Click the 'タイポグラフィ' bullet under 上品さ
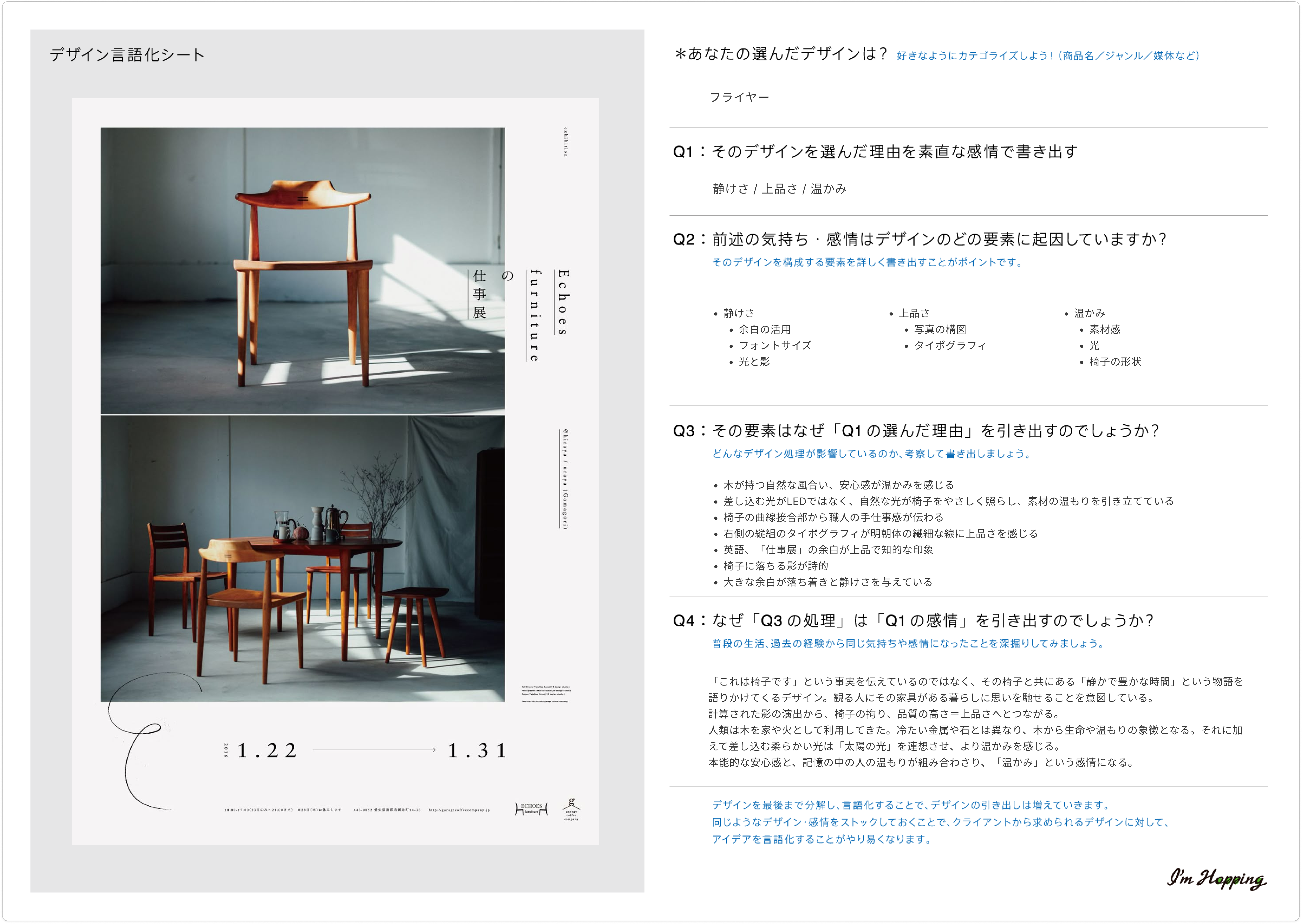1302x924 pixels. tap(949, 345)
